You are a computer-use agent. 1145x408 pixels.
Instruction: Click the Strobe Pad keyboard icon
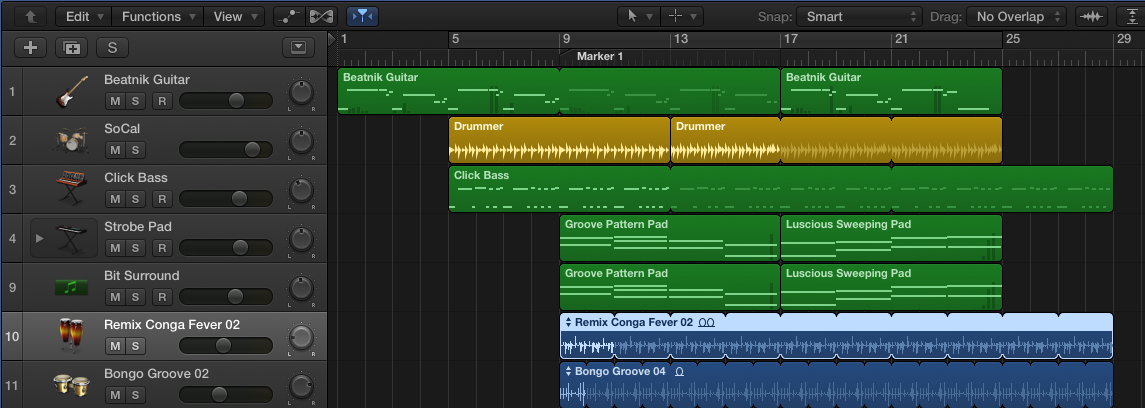pos(71,238)
